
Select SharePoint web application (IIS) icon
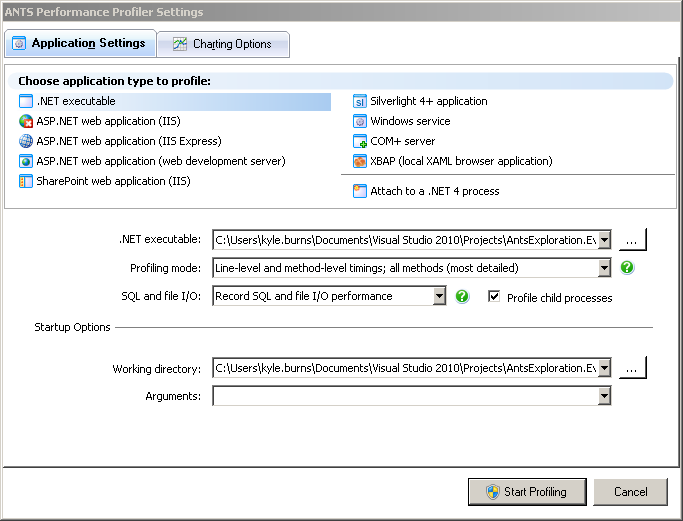click(x=26, y=181)
